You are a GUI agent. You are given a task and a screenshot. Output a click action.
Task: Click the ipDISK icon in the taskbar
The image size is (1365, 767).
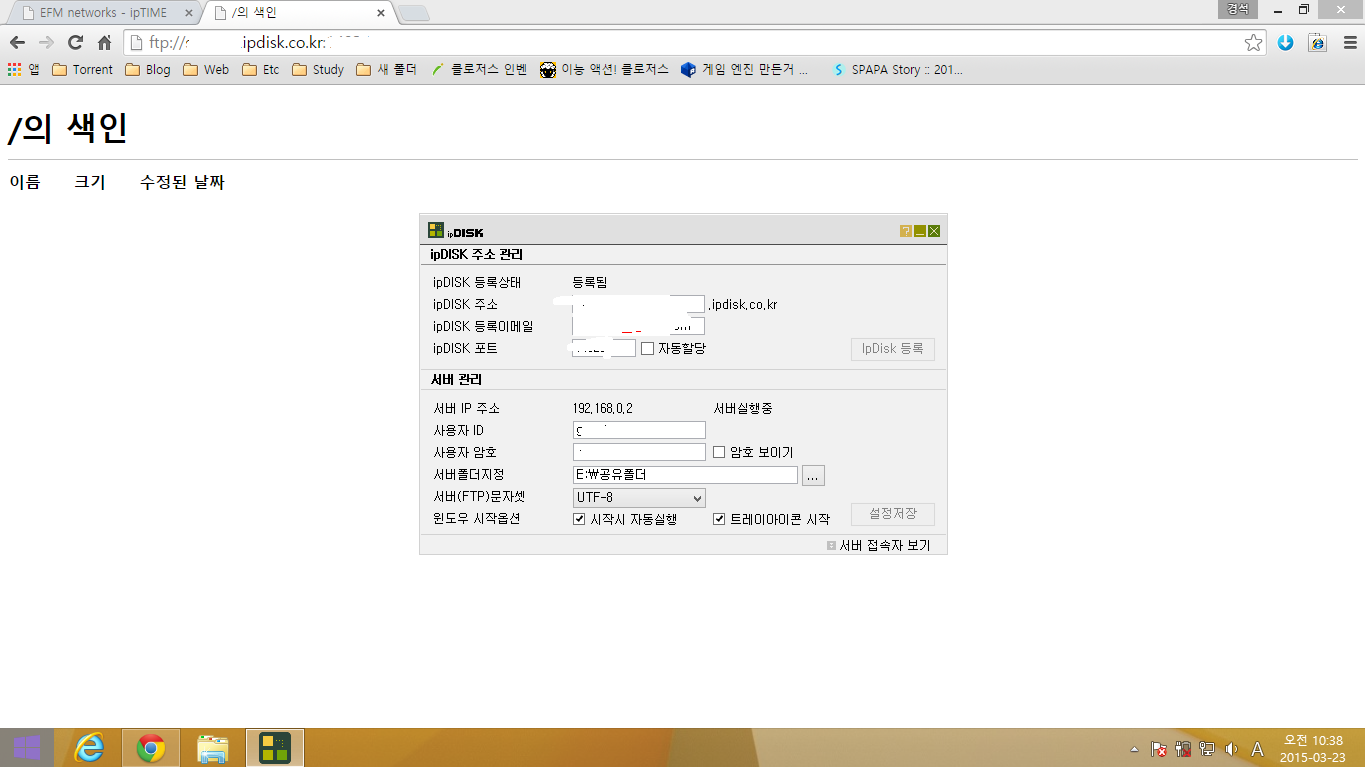pos(274,747)
